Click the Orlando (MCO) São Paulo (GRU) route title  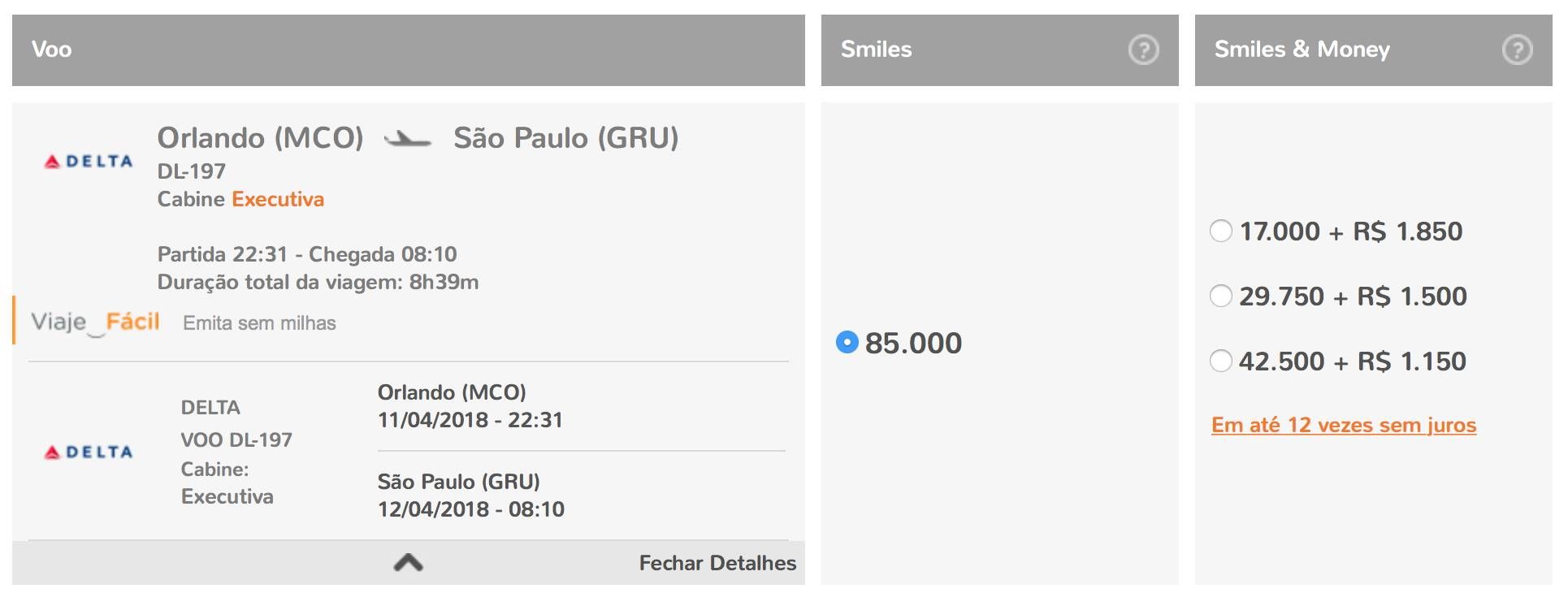pos(418,138)
